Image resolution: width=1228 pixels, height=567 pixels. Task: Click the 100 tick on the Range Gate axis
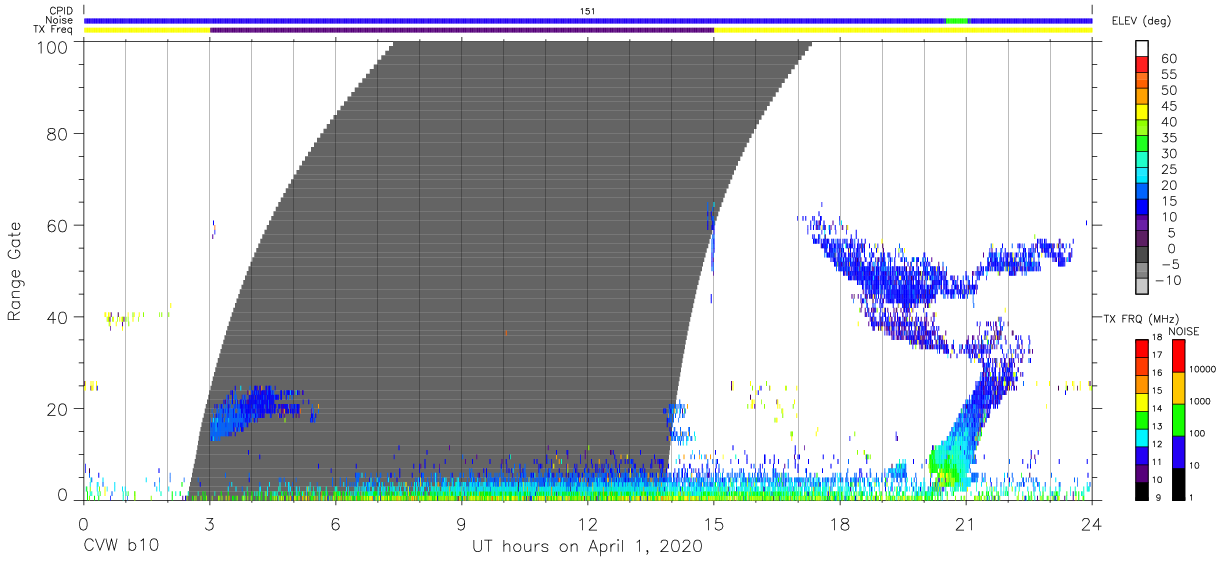55,46
